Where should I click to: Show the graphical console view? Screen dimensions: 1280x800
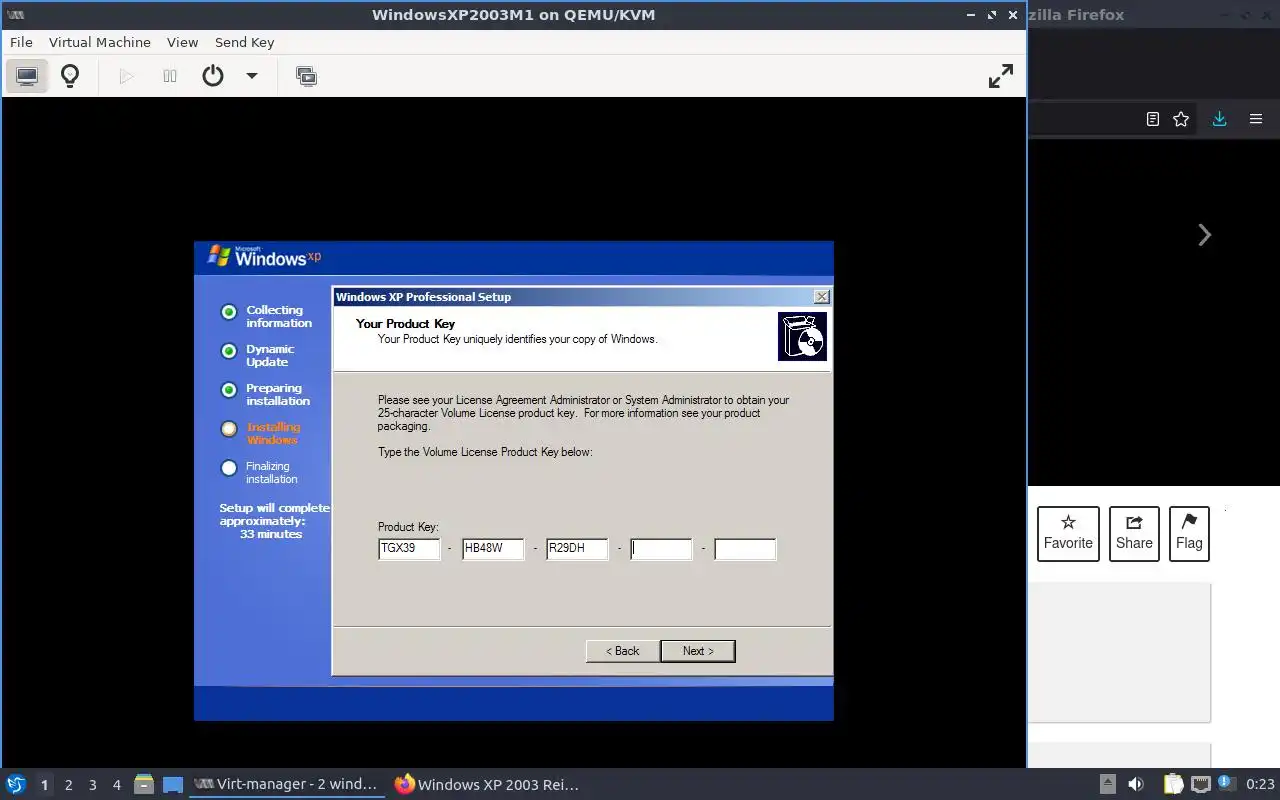[27, 76]
